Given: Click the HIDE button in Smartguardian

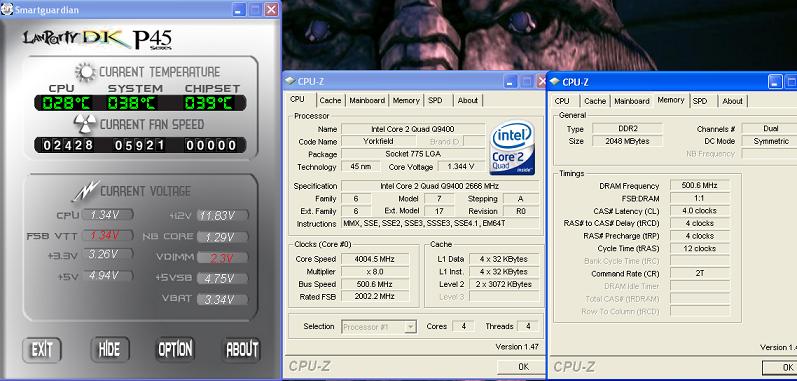Looking at the screenshot, I should pyautogui.click(x=110, y=350).
